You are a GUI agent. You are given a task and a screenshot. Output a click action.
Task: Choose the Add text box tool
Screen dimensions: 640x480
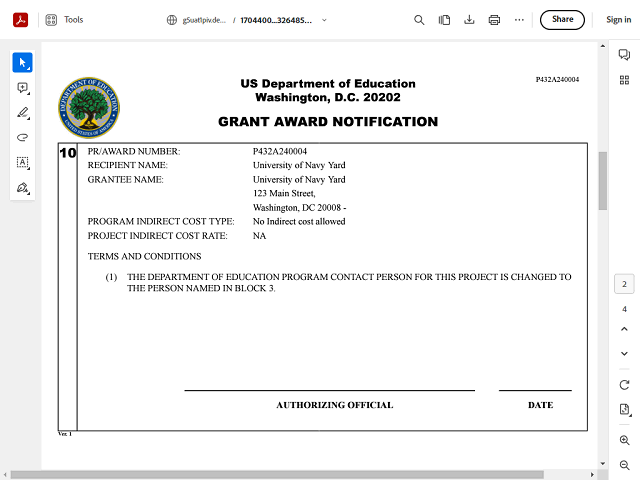[x=22, y=162]
